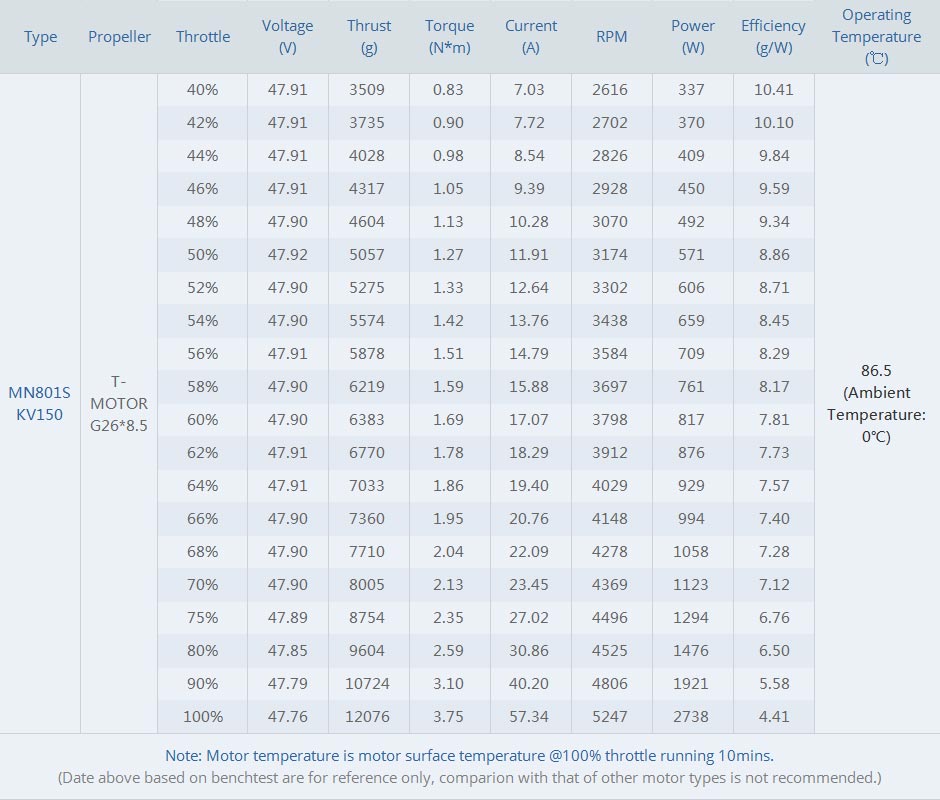This screenshot has height=800, width=940.
Task: Click the Efficiency (g/W) header
Action: [773, 37]
